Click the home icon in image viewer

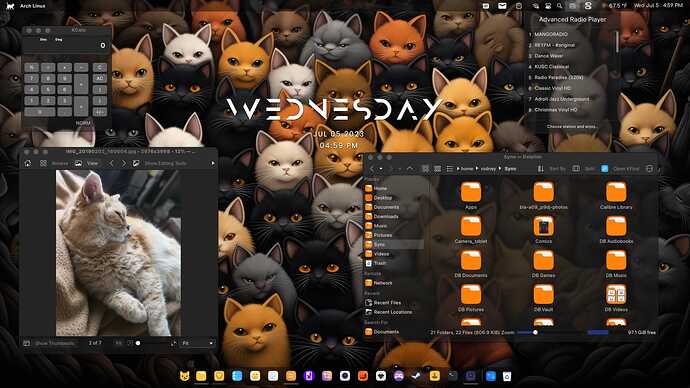coord(28,163)
